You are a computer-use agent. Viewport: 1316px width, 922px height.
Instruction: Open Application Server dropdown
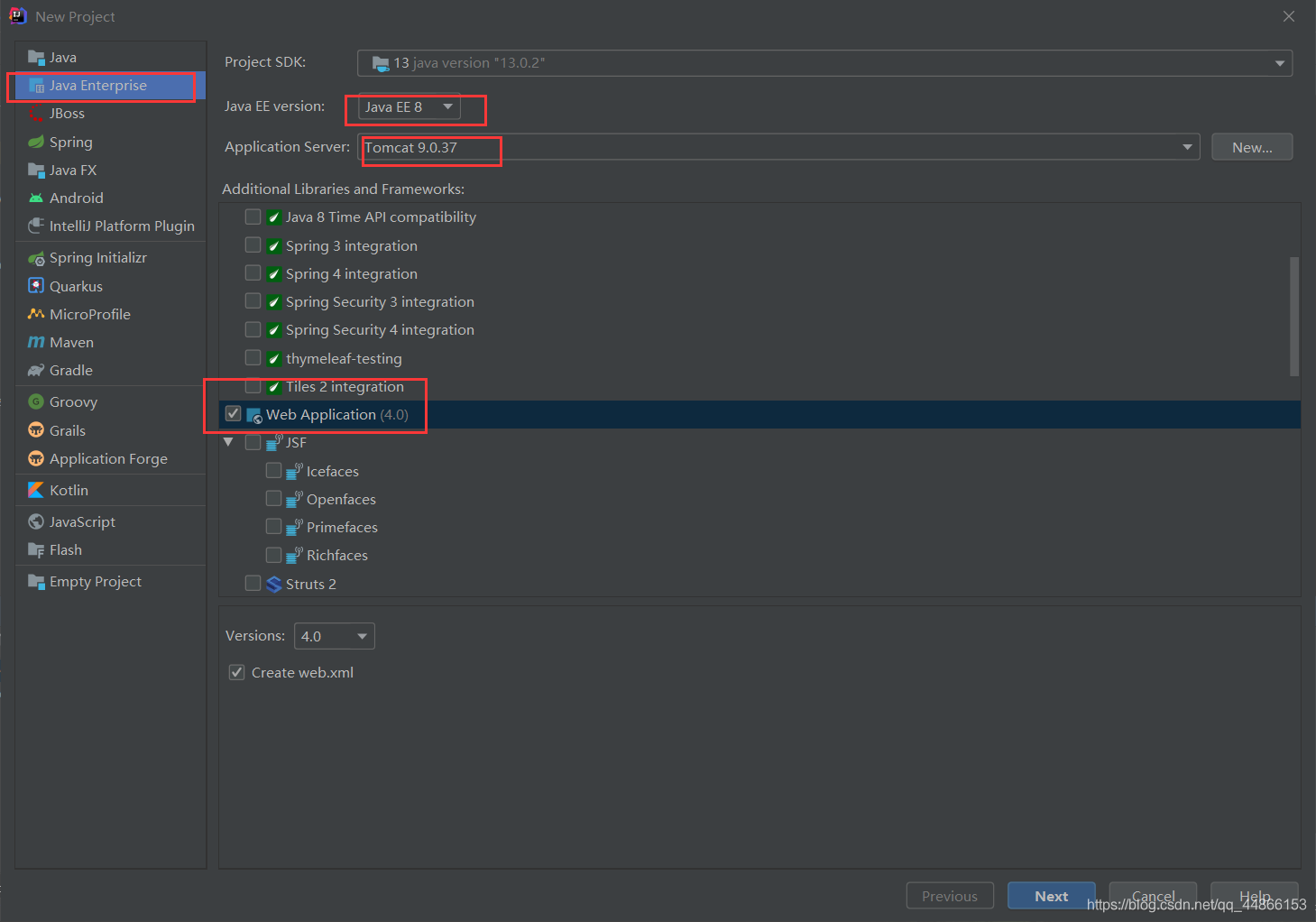coord(778,147)
